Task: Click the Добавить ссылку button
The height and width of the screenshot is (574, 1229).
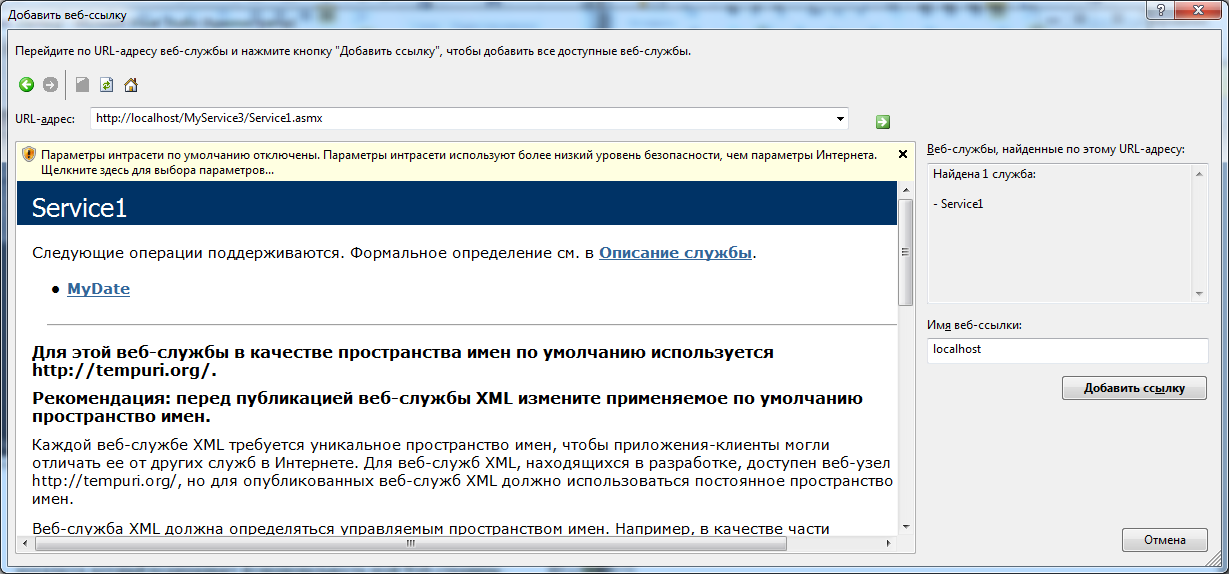Action: tap(1134, 388)
